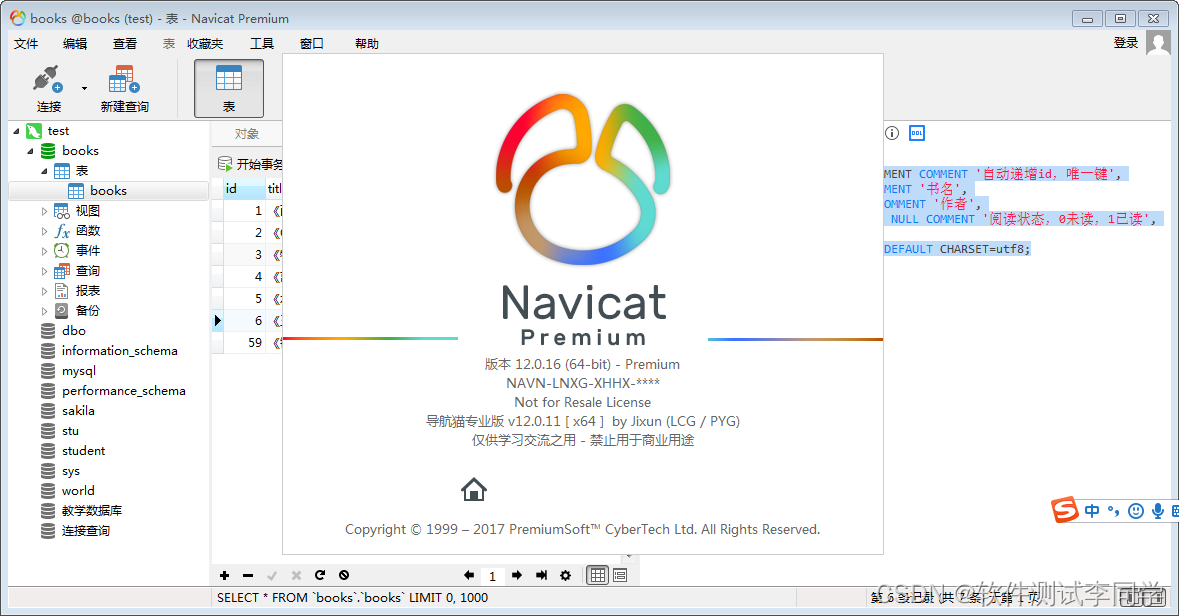
Task: Select the 教学数据库 database
Action: (92, 511)
